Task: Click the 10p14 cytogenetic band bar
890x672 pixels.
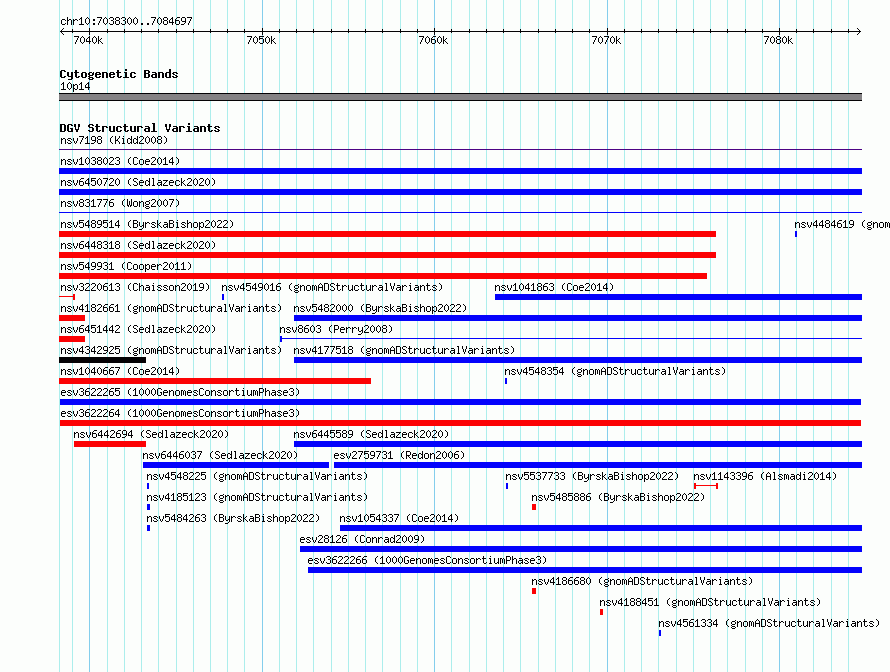Action: [x=460, y=97]
